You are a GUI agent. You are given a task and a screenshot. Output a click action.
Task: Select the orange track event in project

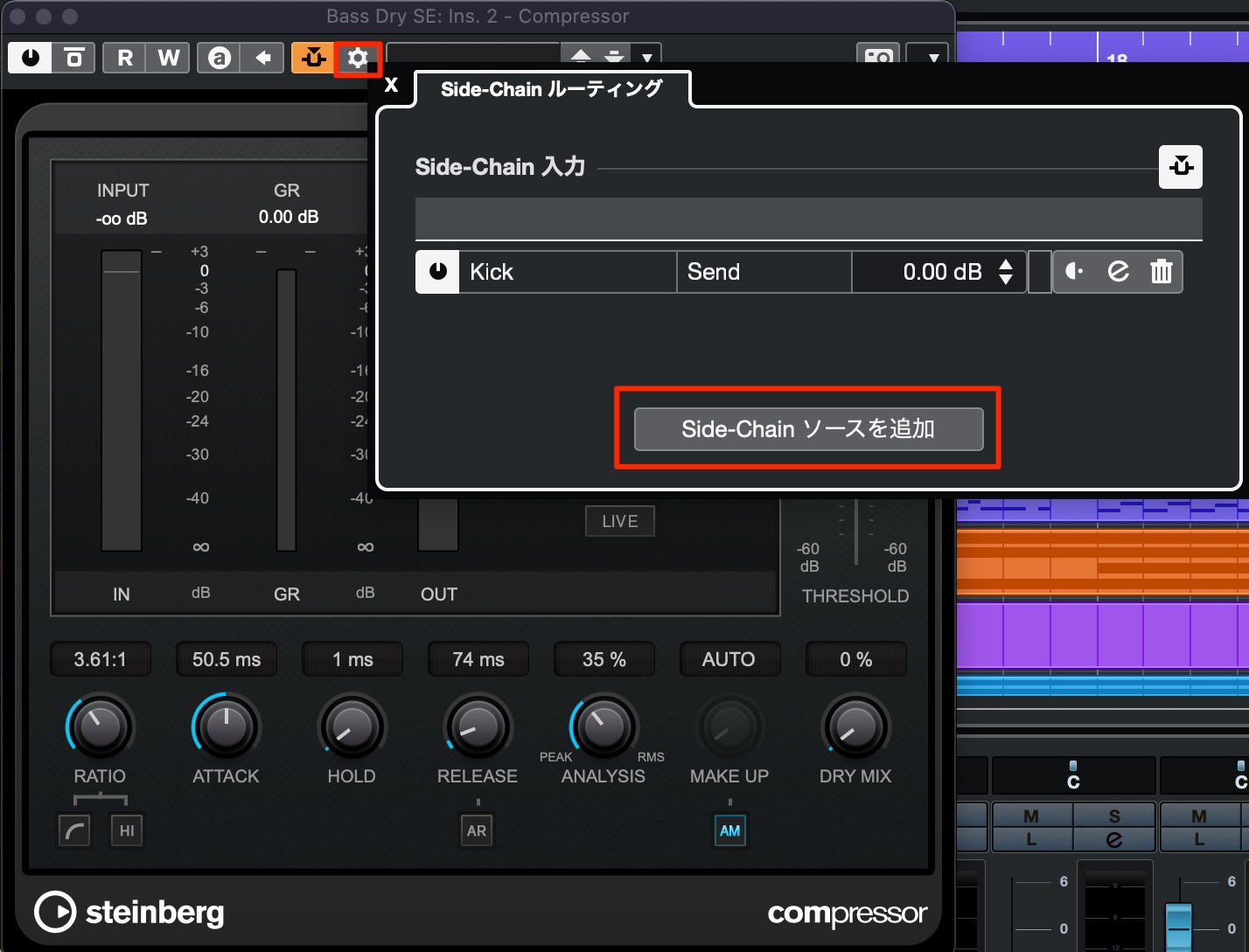click(x=1103, y=563)
